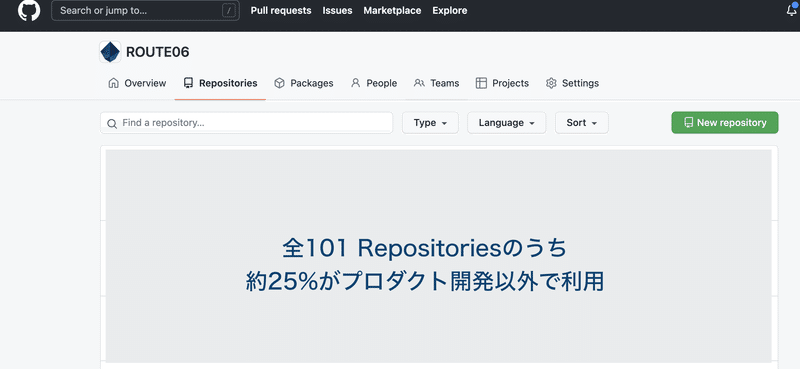Screen dimensions: 800x369
Task: Click the magnifier icon in repository search
Action: [x=112, y=124]
